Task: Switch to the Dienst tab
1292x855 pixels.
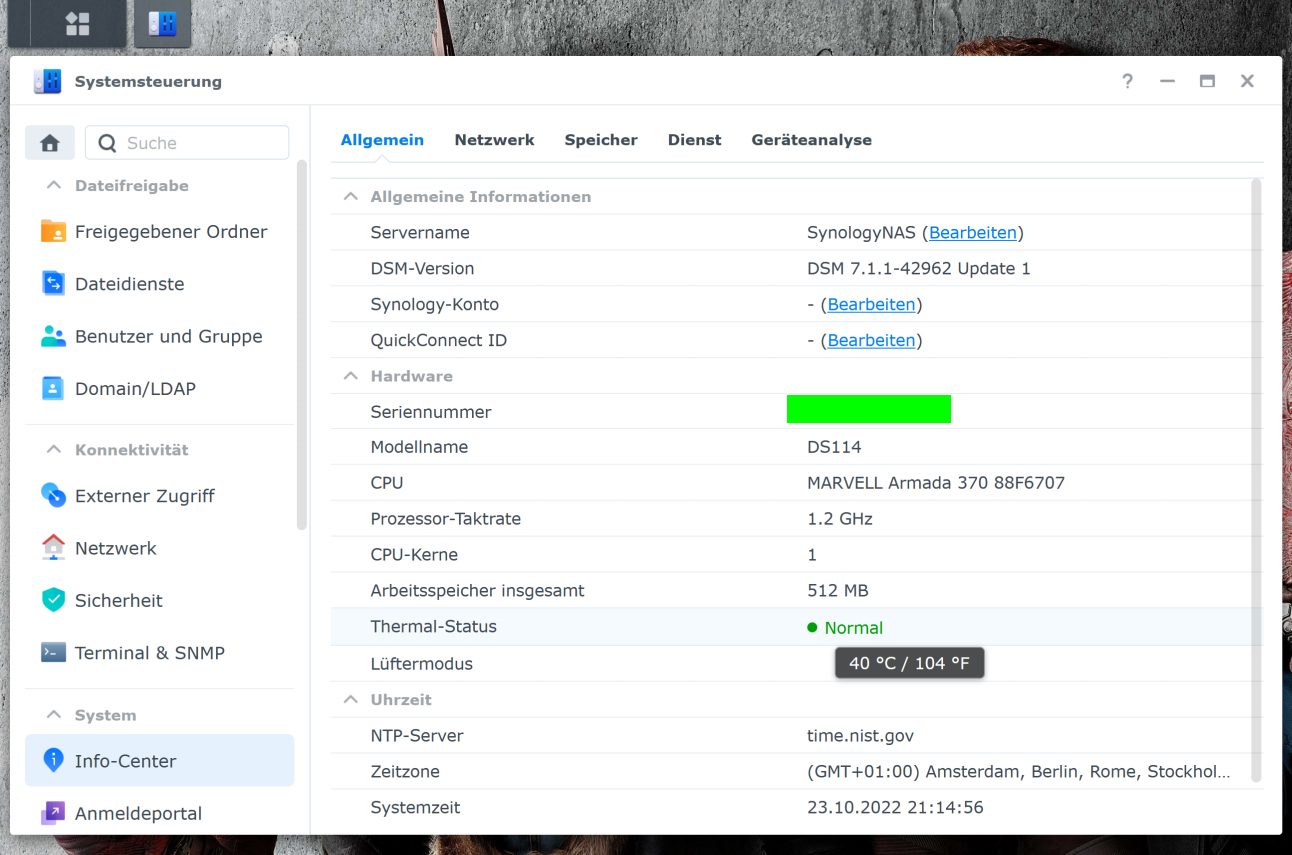Action: tap(695, 140)
